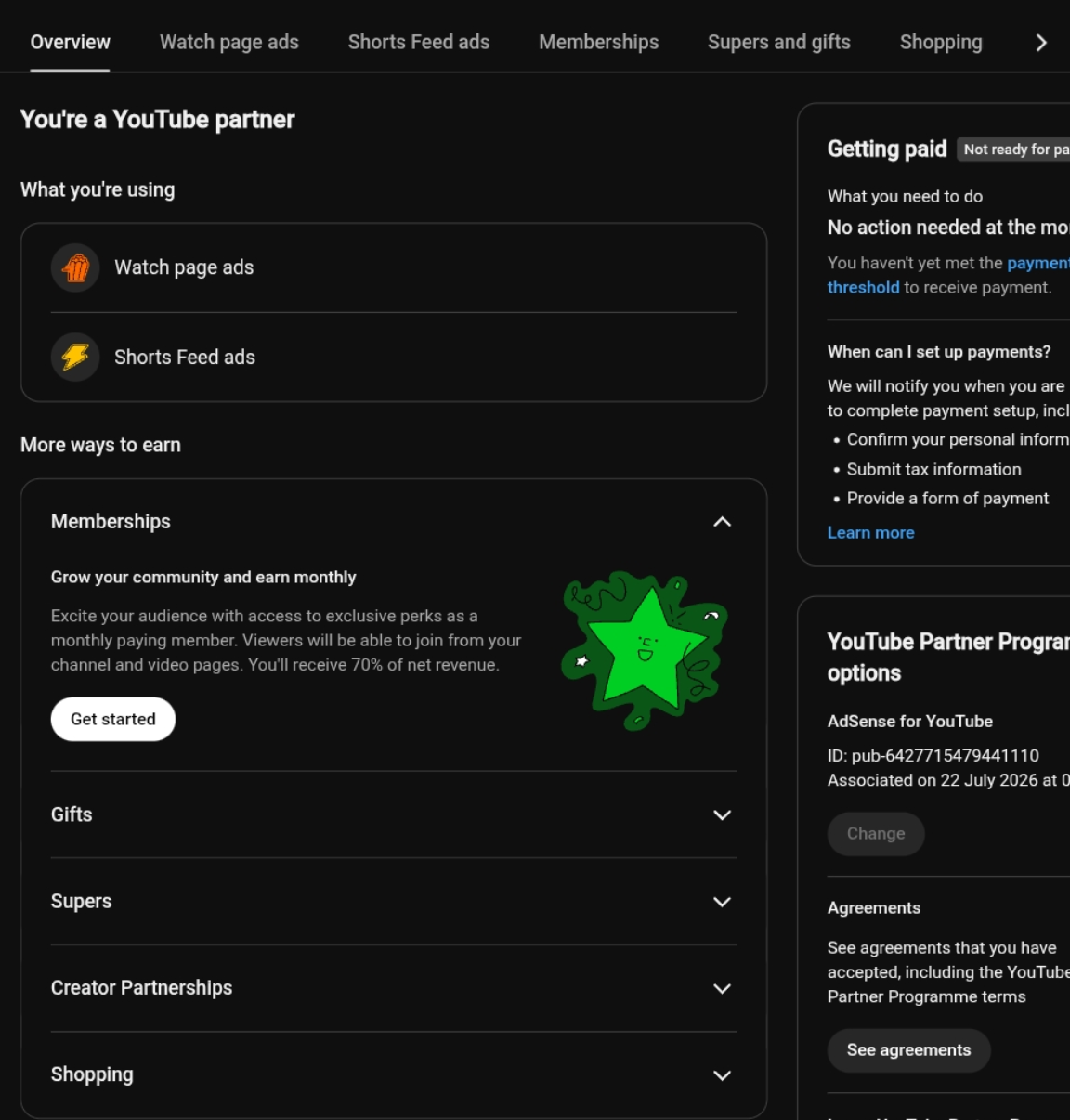
Task: Click the Change AdSense button
Action: tap(876, 834)
